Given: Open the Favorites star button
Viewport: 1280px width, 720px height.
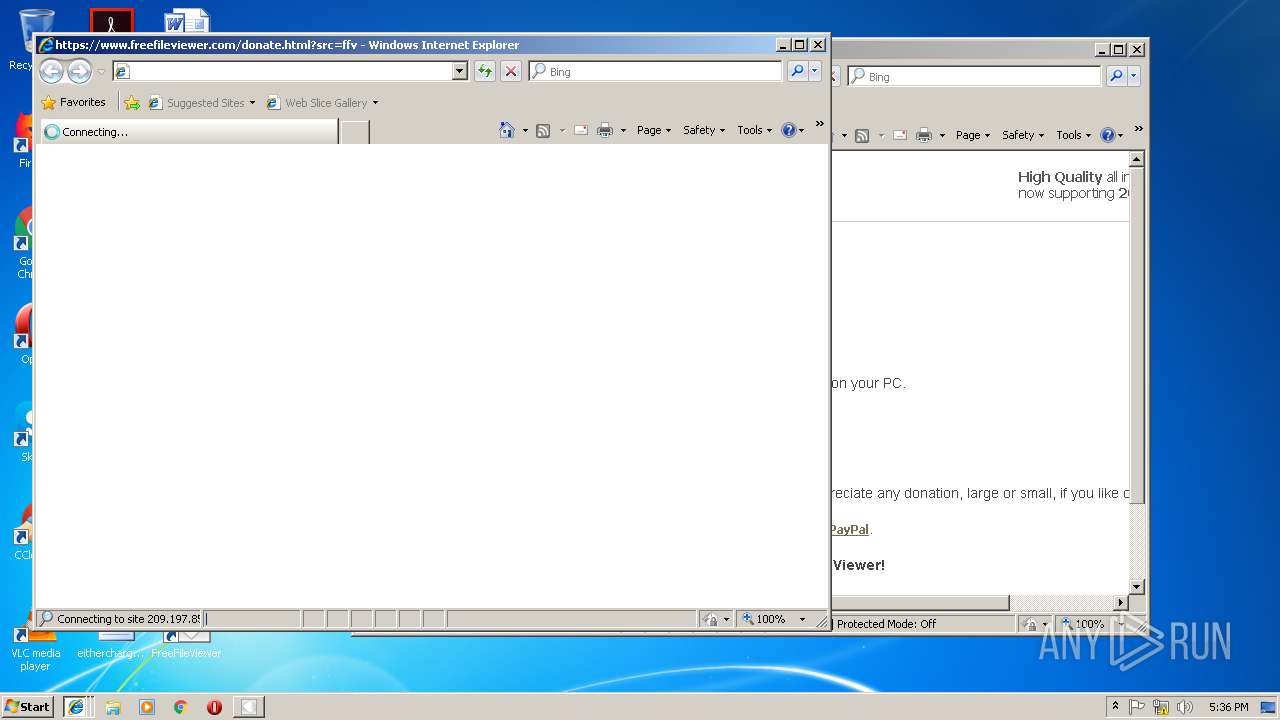Looking at the screenshot, I should (x=73, y=102).
